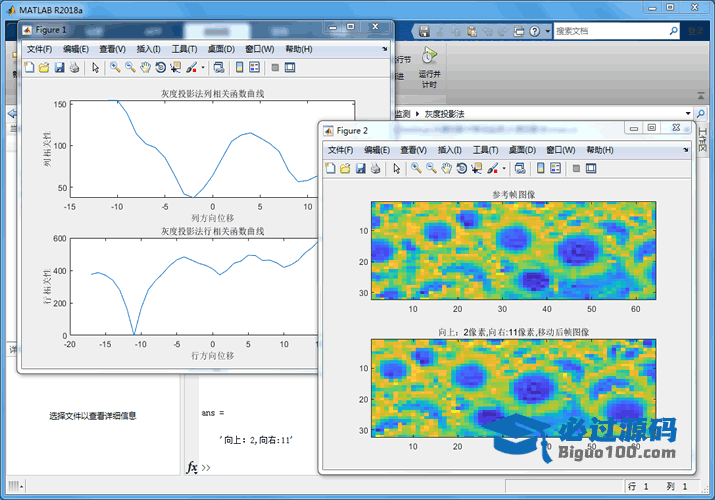Open 插入(I) menu in Figure 1
The image size is (715, 500).
[149, 49]
